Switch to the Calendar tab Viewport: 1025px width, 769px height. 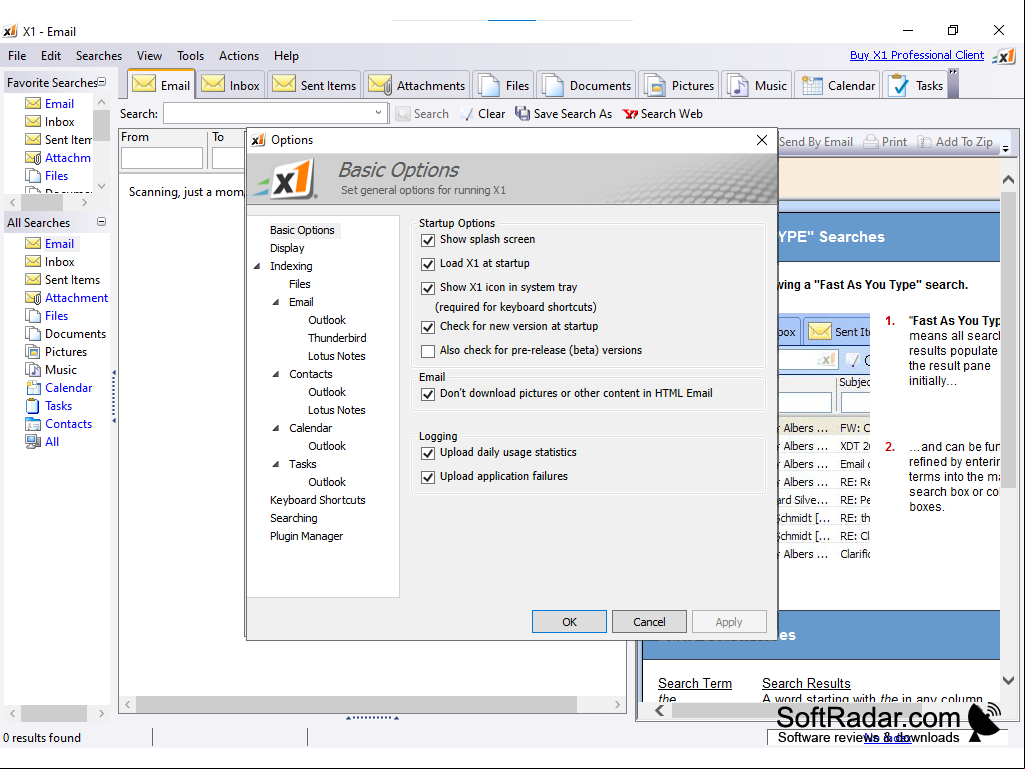[x=839, y=85]
